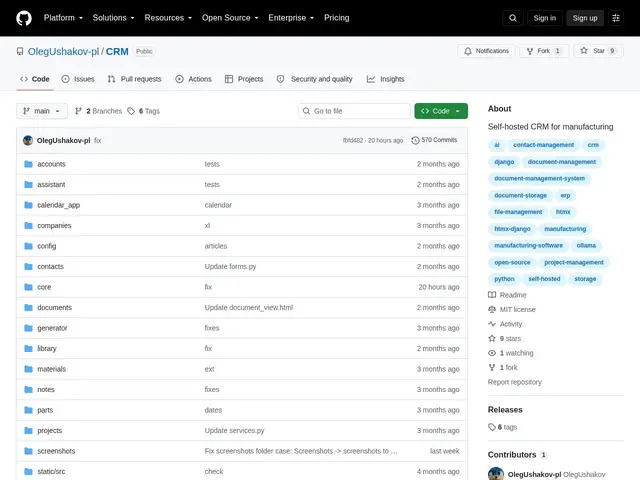This screenshot has height=480, width=640.
Task: View the 570 Commits history
Action: [x=434, y=140]
